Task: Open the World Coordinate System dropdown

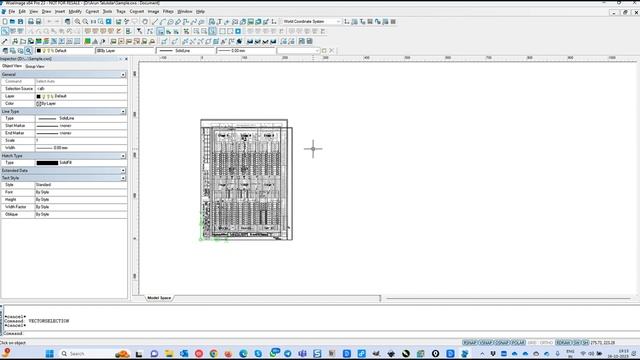Action: [x=311, y=21]
